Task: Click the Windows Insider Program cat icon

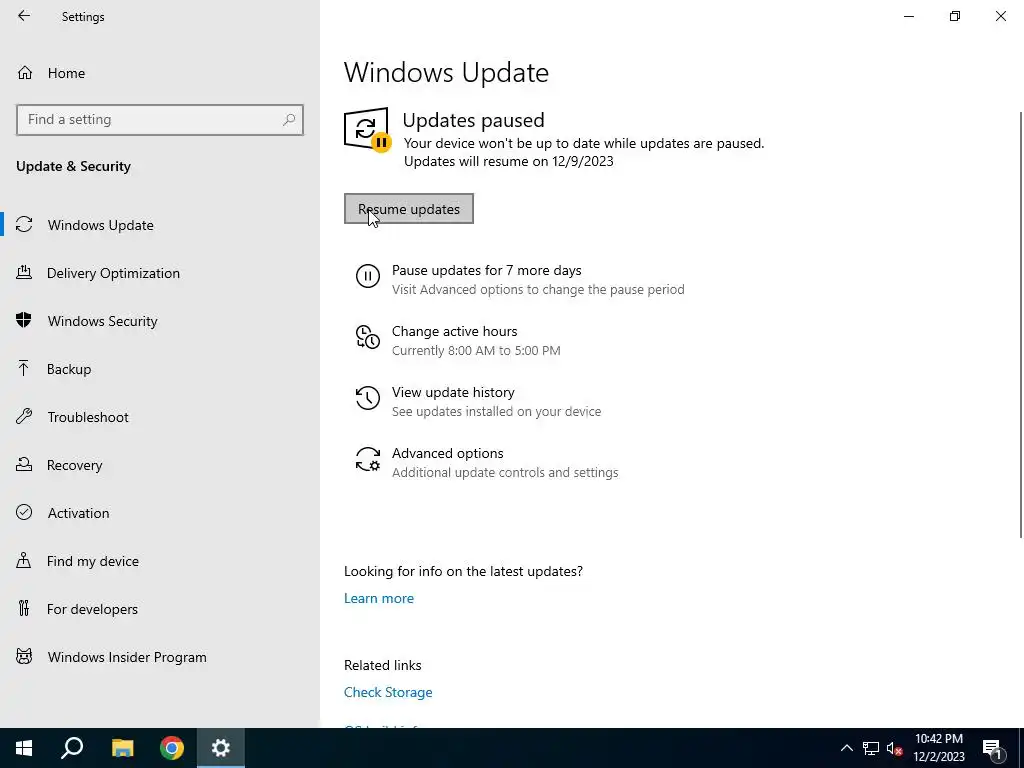Action: 24,656
